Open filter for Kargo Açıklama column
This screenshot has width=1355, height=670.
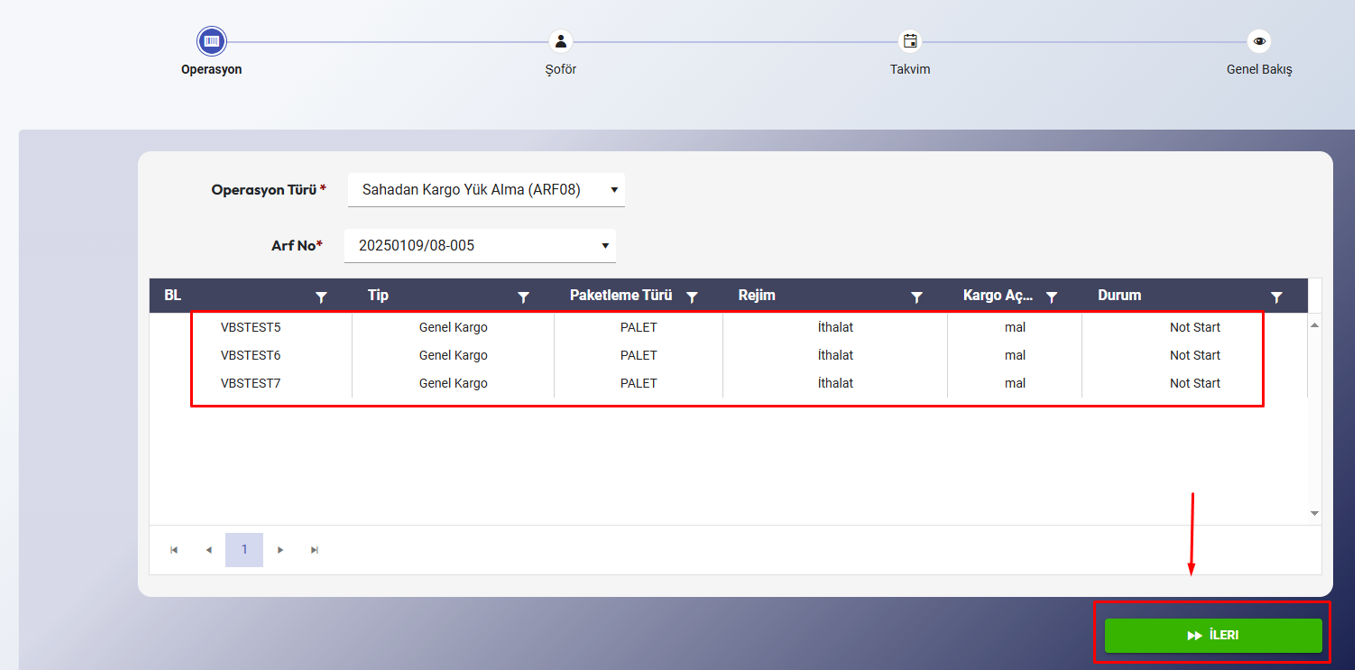click(x=1051, y=297)
